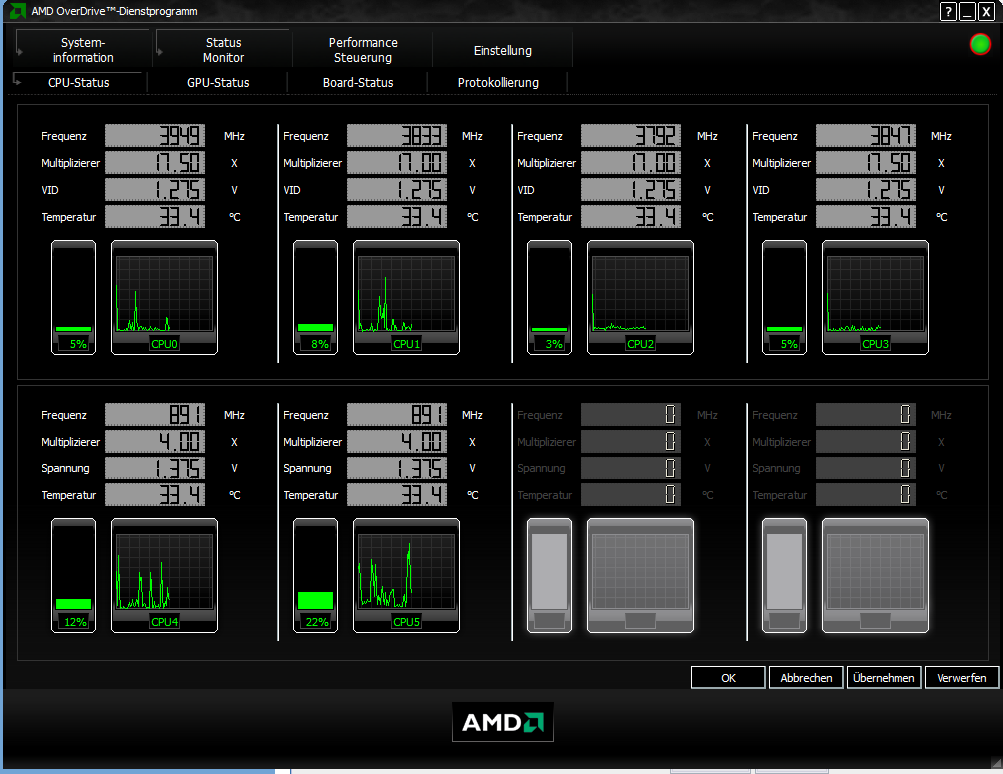The height and width of the screenshot is (774, 1003).
Task: Click CPU0 Multiplizierer value 17.50
Action: pyautogui.click(x=155, y=162)
